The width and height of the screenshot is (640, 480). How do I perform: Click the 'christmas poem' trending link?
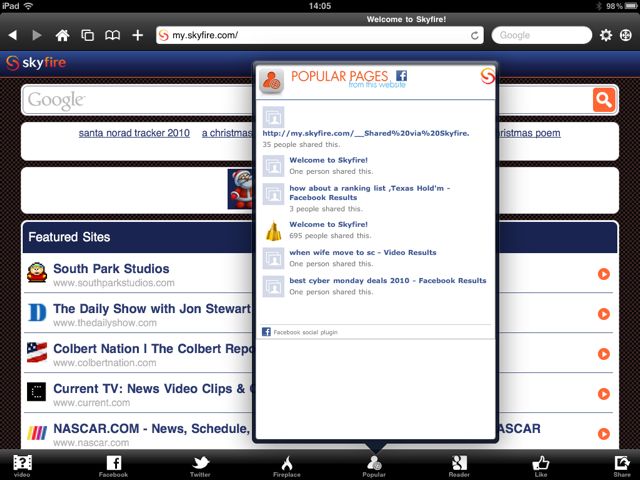click(528, 133)
